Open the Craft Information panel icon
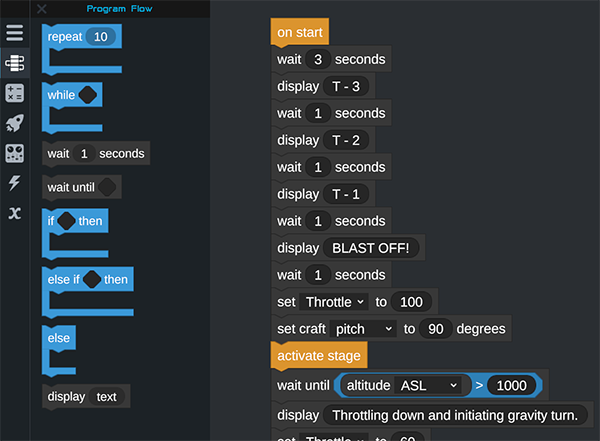The image size is (600, 441). tap(15, 153)
